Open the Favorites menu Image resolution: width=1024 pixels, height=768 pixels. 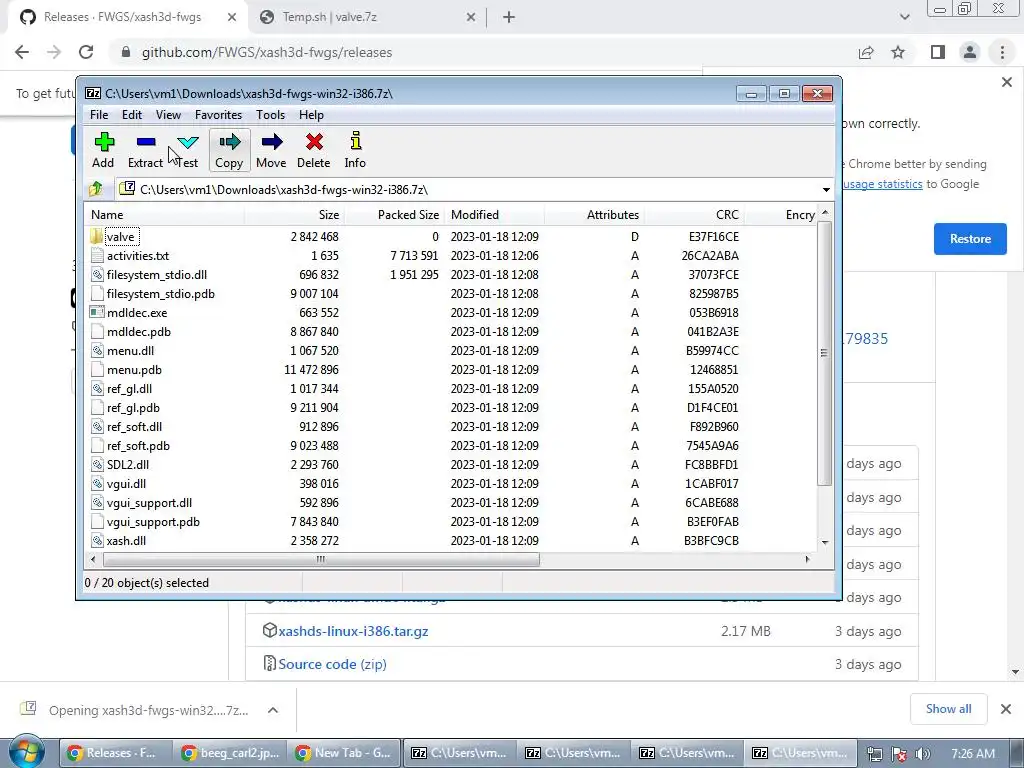219,115
